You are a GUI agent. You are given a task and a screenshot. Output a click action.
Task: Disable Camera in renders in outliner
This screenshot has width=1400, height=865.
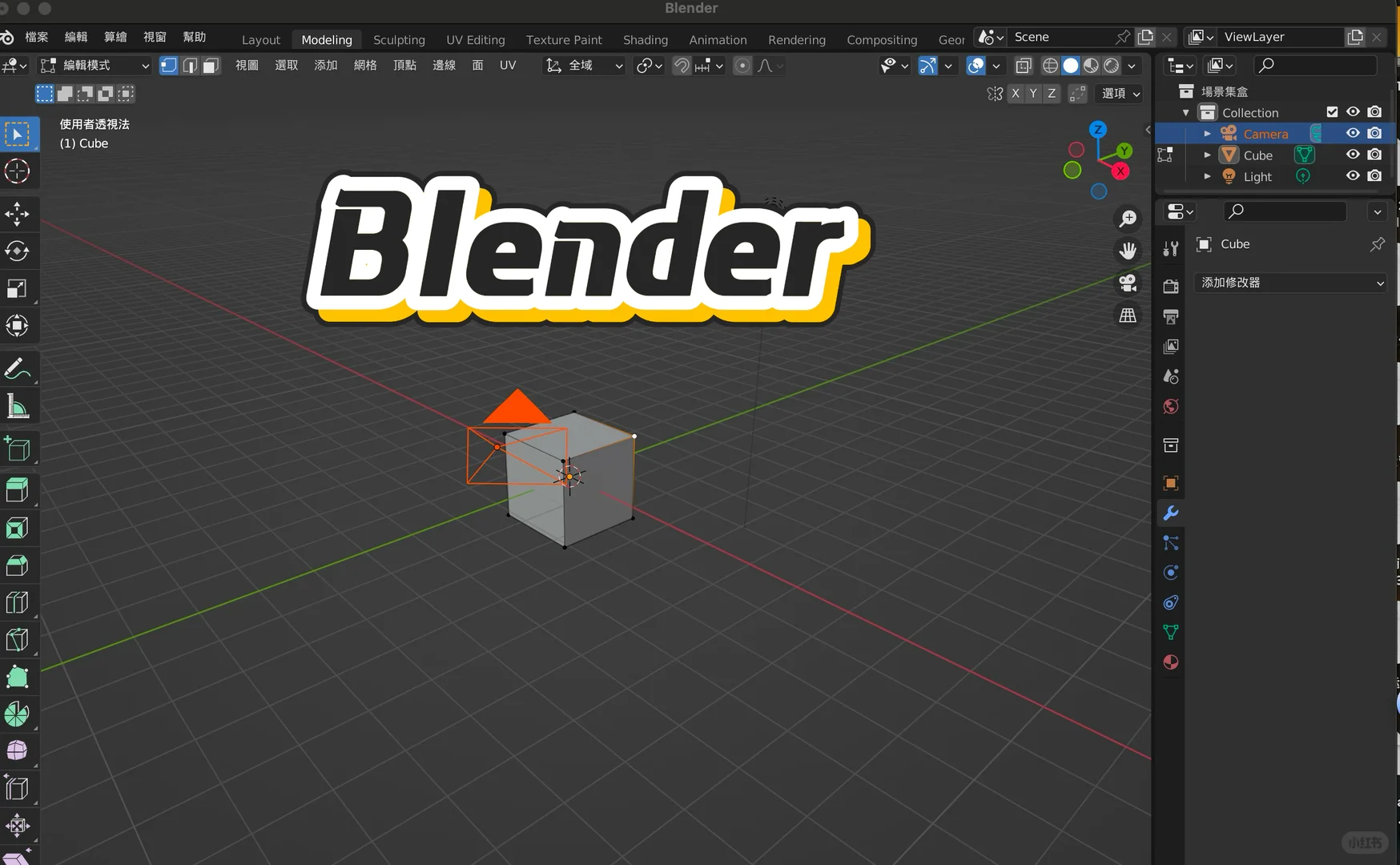pos(1374,133)
